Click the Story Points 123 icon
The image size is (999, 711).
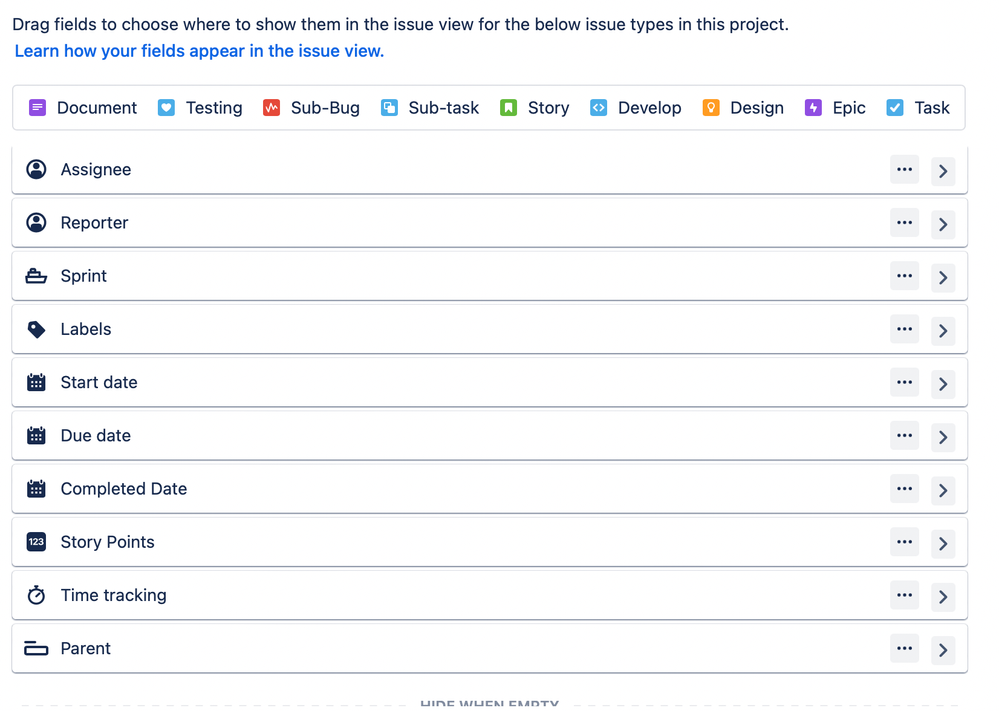36,542
